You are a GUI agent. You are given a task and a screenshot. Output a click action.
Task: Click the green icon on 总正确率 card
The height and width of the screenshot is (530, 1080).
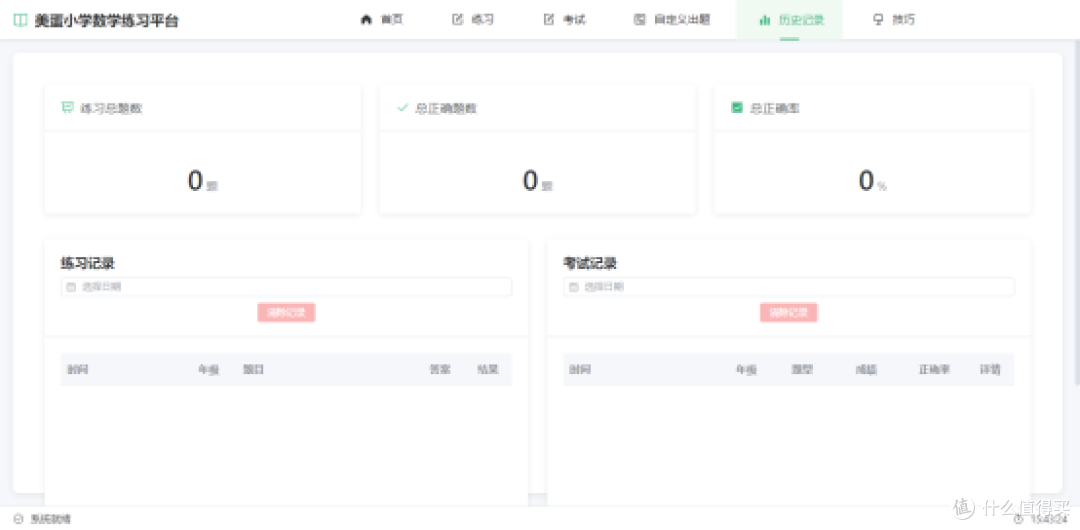737,108
